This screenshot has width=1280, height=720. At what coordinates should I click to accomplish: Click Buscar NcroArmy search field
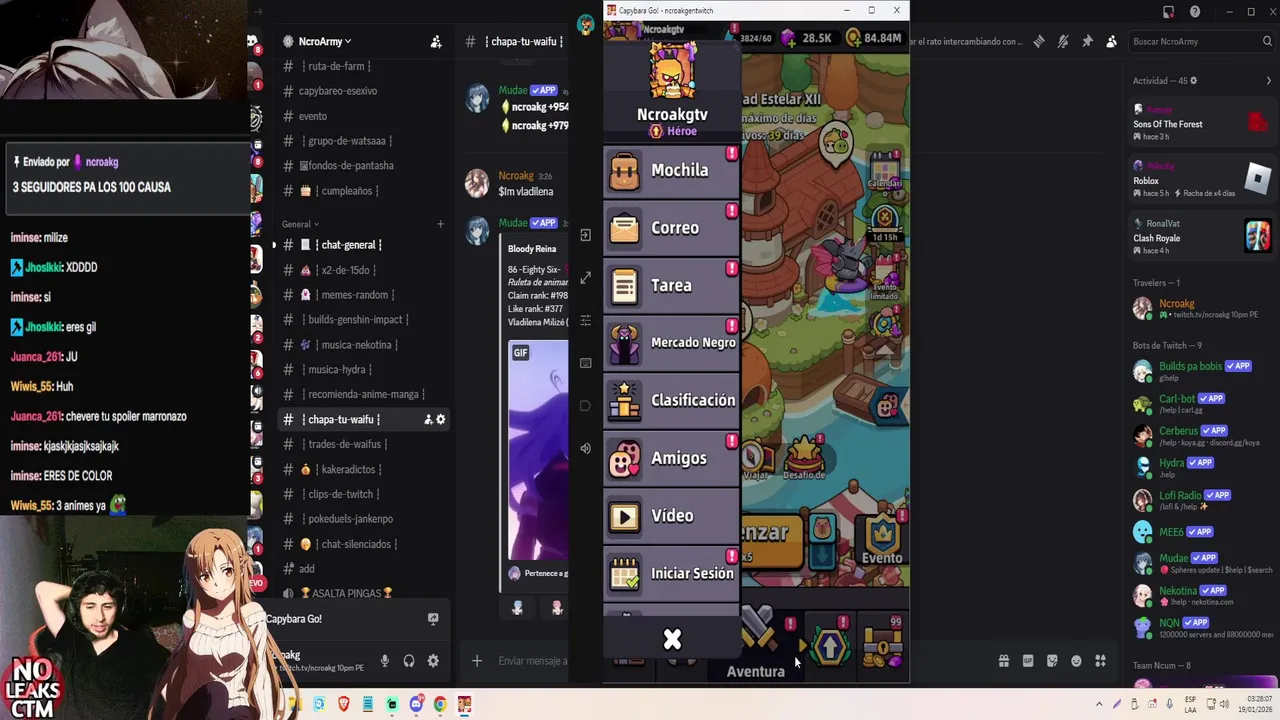(1201, 41)
